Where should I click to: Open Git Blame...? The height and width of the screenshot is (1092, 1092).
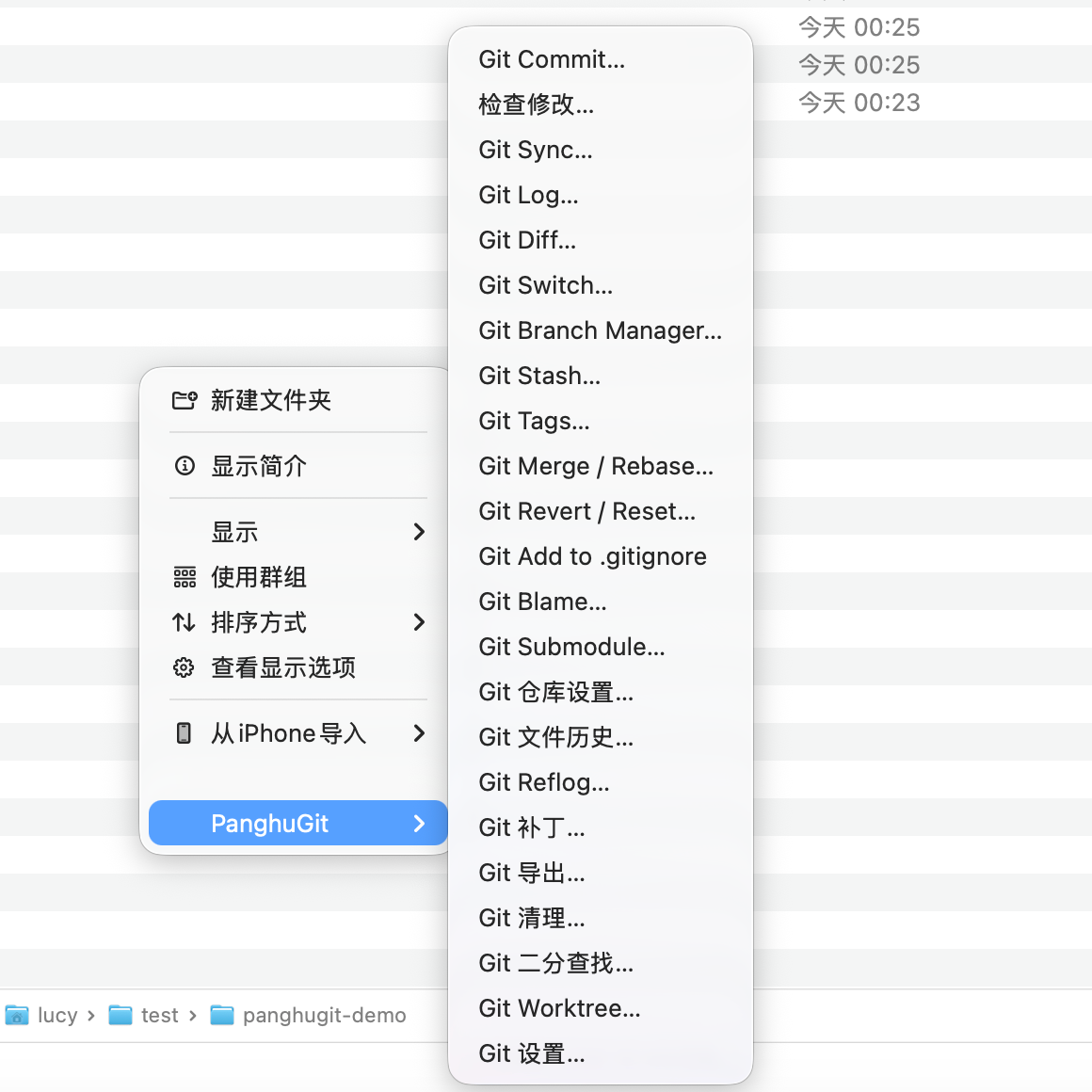[601, 602]
